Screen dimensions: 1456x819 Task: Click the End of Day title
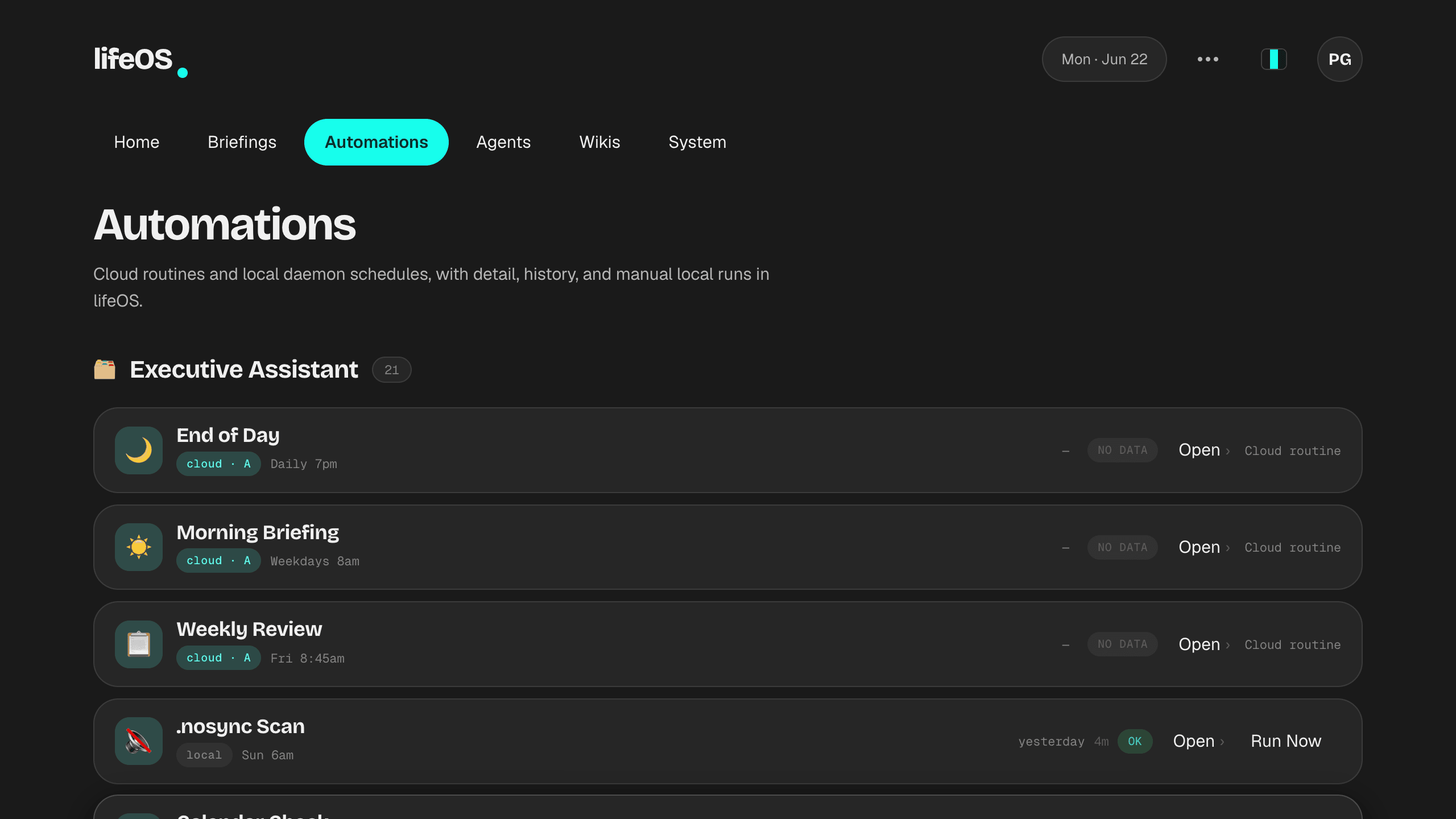tap(228, 435)
